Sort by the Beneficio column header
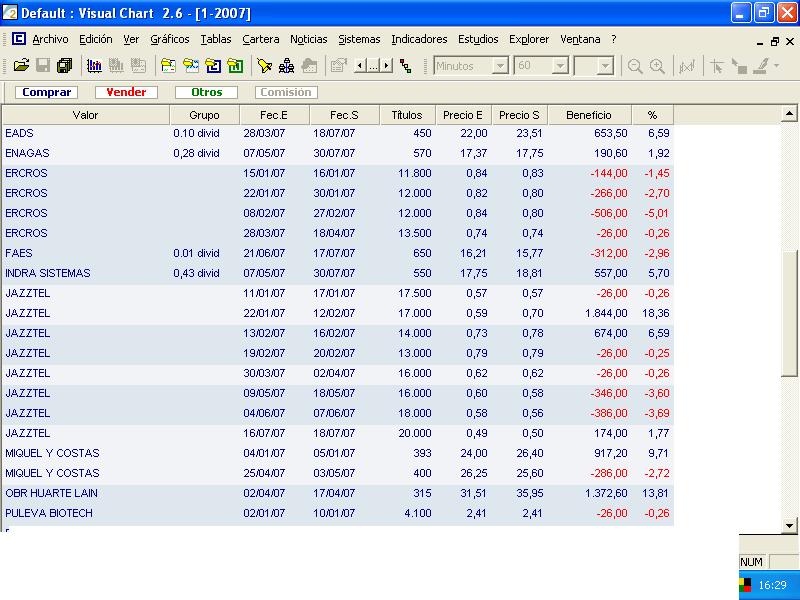Viewport: 800px width, 600px height. pos(589,115)
